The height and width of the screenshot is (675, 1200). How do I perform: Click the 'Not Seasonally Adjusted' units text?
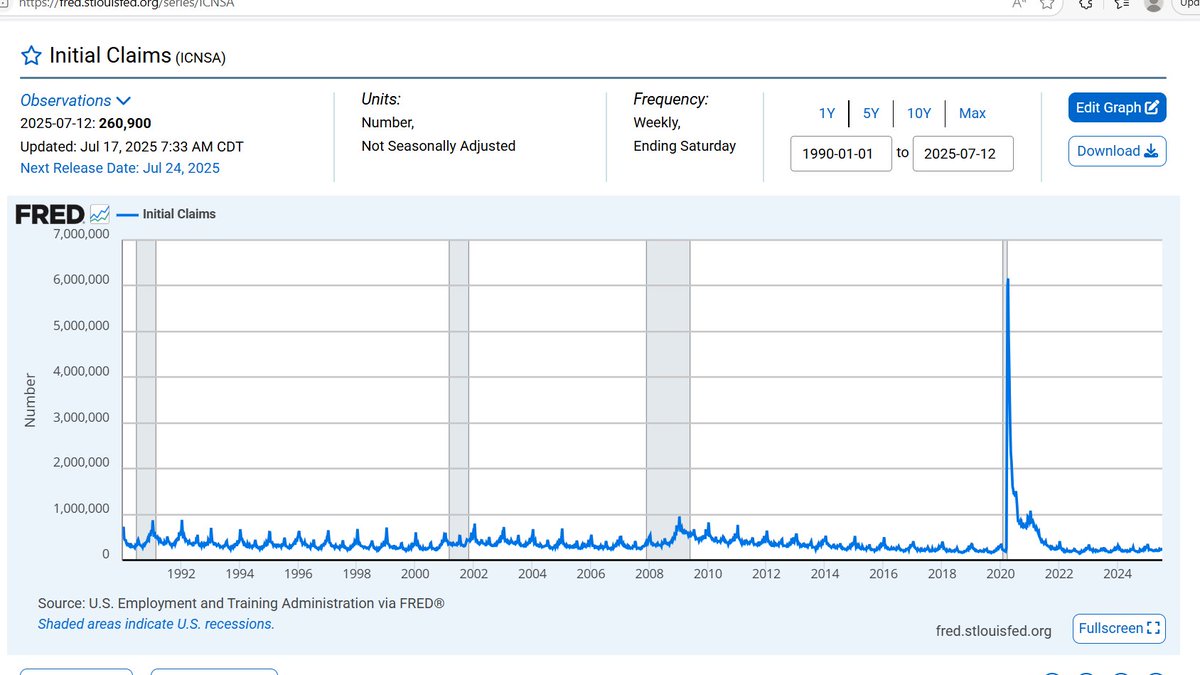coord(438,146)
